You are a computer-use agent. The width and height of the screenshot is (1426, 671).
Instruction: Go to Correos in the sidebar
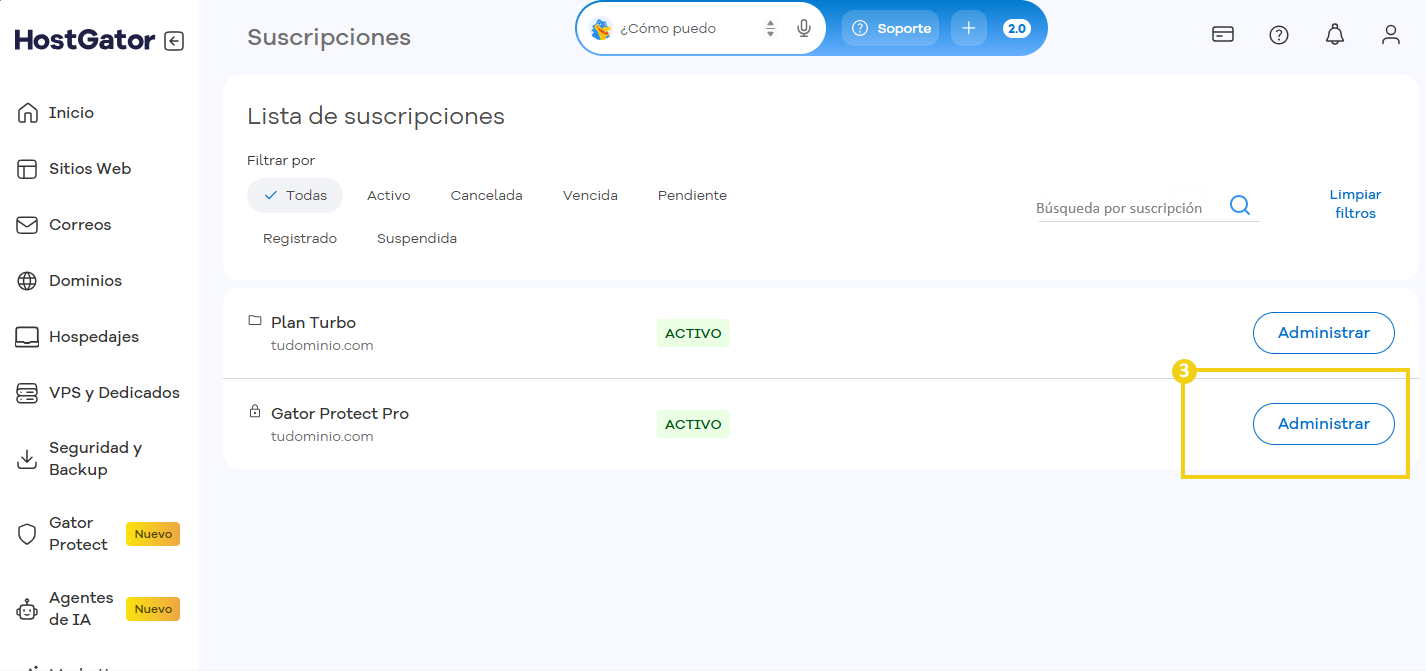coord(80,225)
